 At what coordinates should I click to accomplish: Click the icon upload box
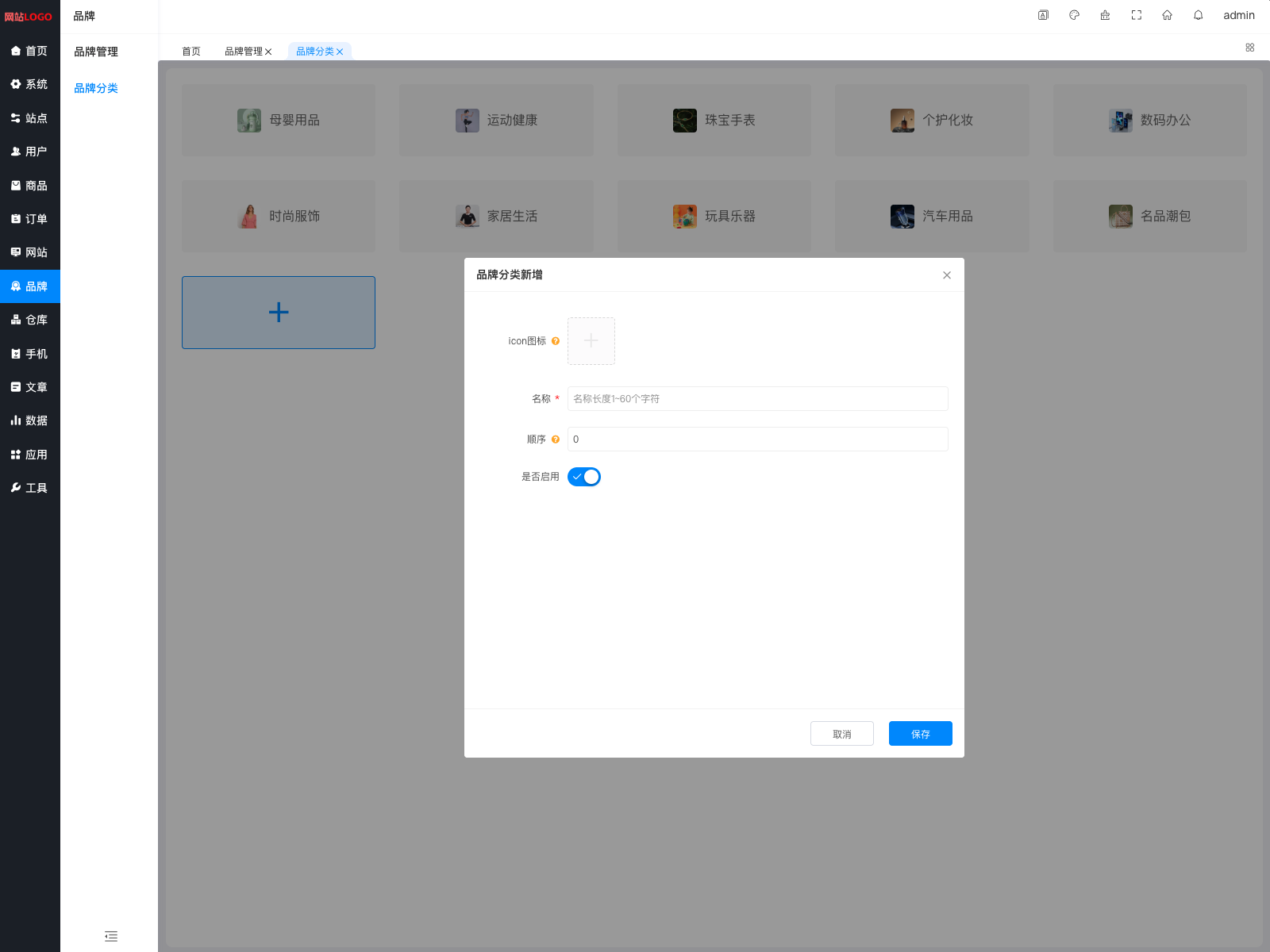click(591, 341)
